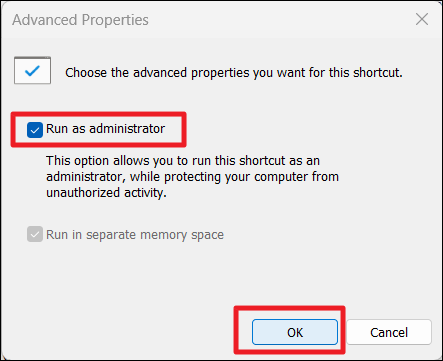Click the words "memory space" in the disabled option
The height and width of the screenshot is (361, 443).
pyautogui.click(x=182, y=235)
